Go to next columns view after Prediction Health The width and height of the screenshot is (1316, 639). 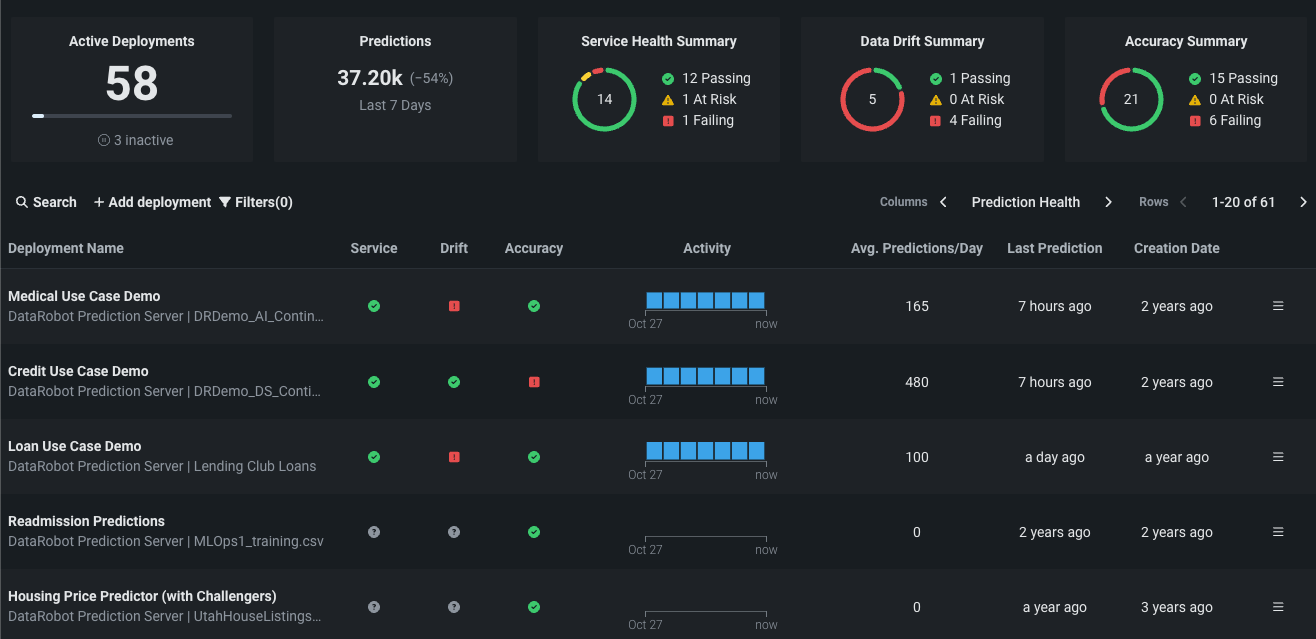[x=1108, y=202]
